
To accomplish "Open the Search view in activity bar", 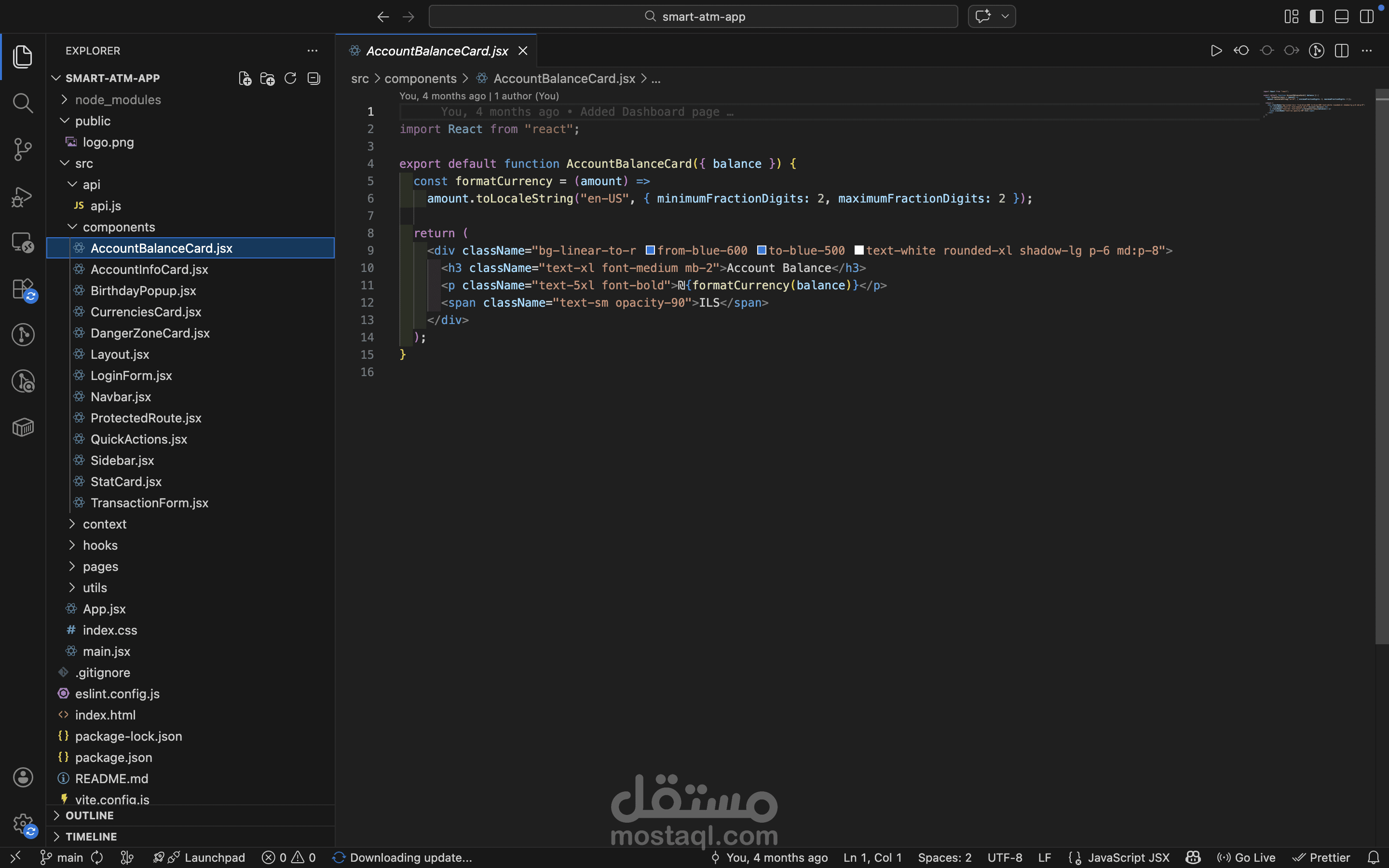I will tap(22, 103).
